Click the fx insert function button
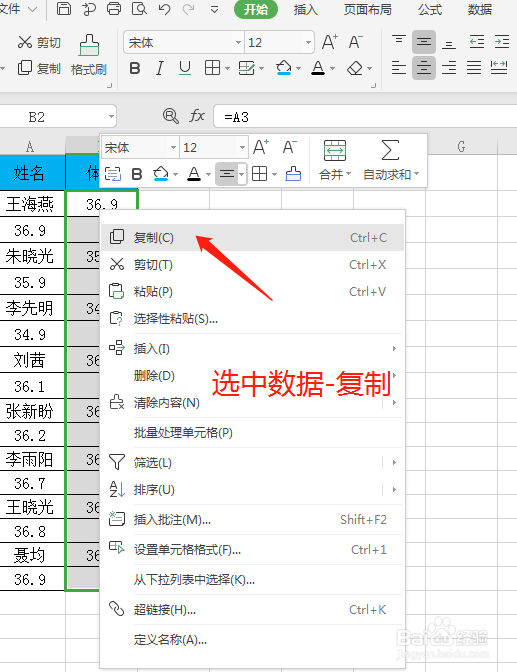This screenshot has width=517, height=672. point(197,116)
